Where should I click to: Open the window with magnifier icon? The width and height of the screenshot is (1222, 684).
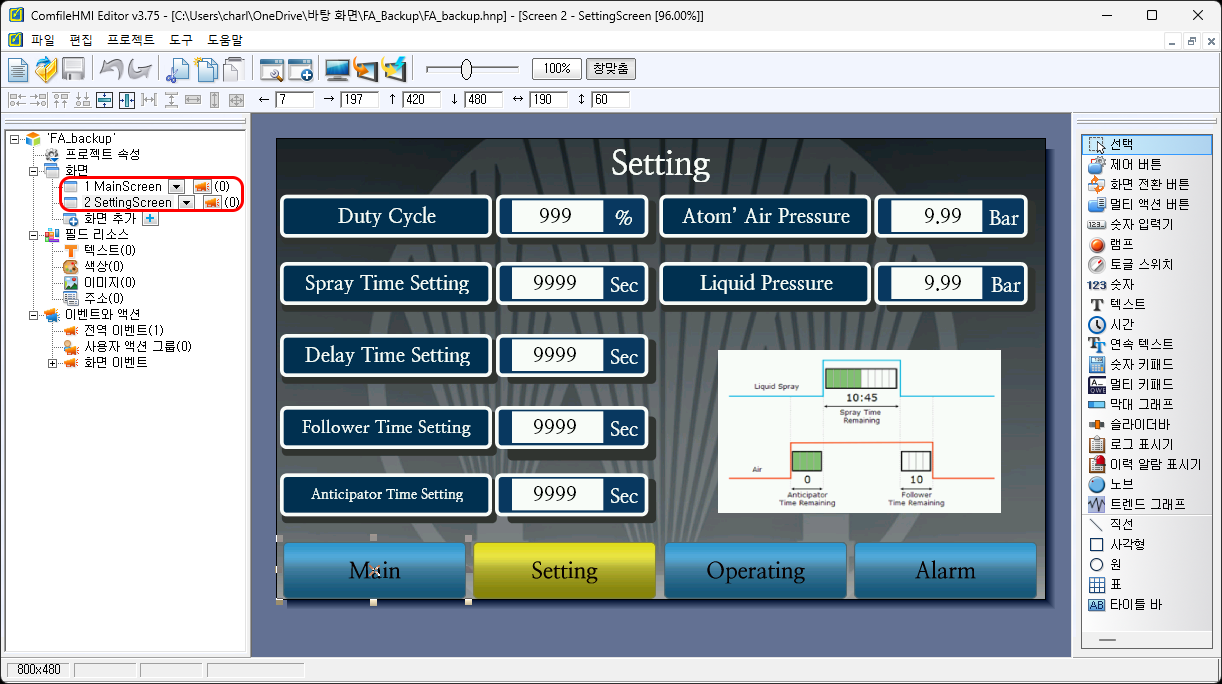272,69
